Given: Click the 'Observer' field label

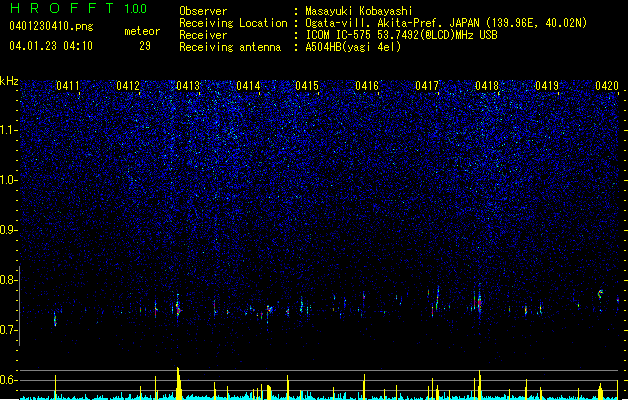Looking at the screenshot, I should click(x=203, y=11).
